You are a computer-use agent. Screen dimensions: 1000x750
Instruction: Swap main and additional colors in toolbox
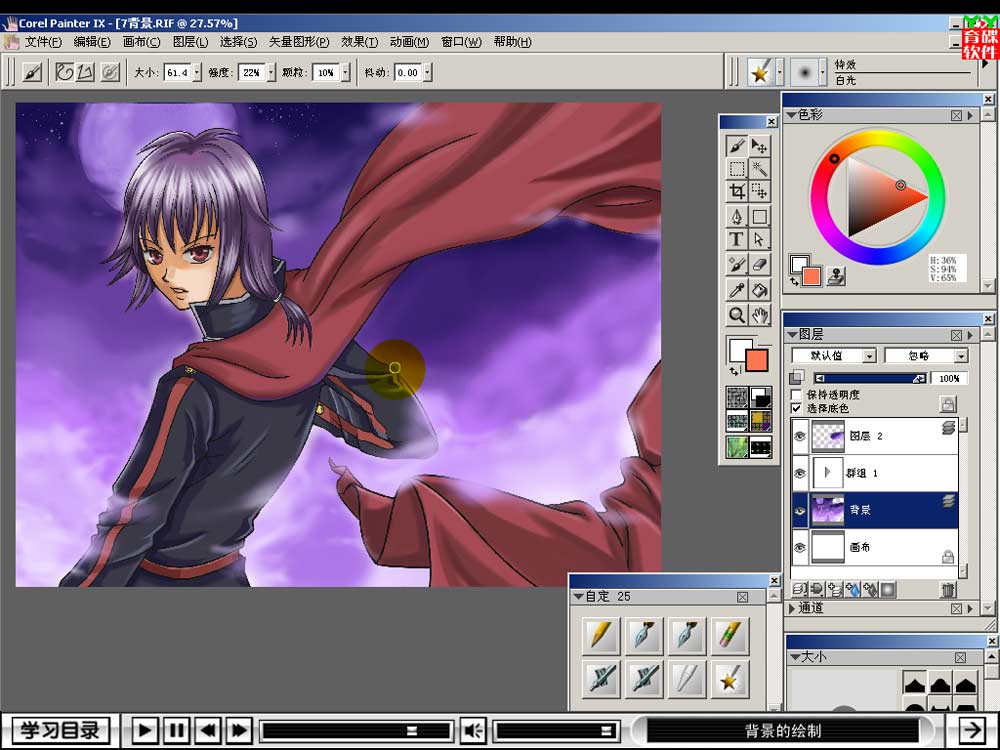click(x=735, y=371)
